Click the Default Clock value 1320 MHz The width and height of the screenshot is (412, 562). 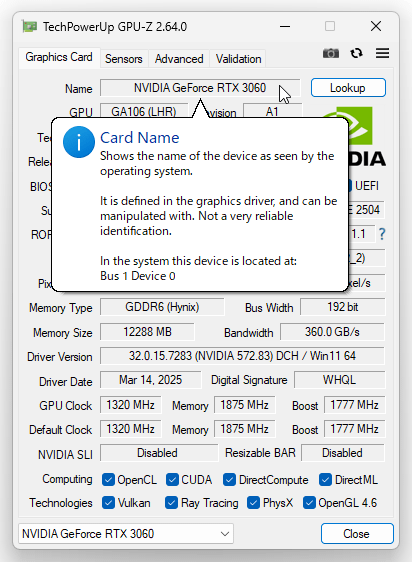click(x=131, y=429)
